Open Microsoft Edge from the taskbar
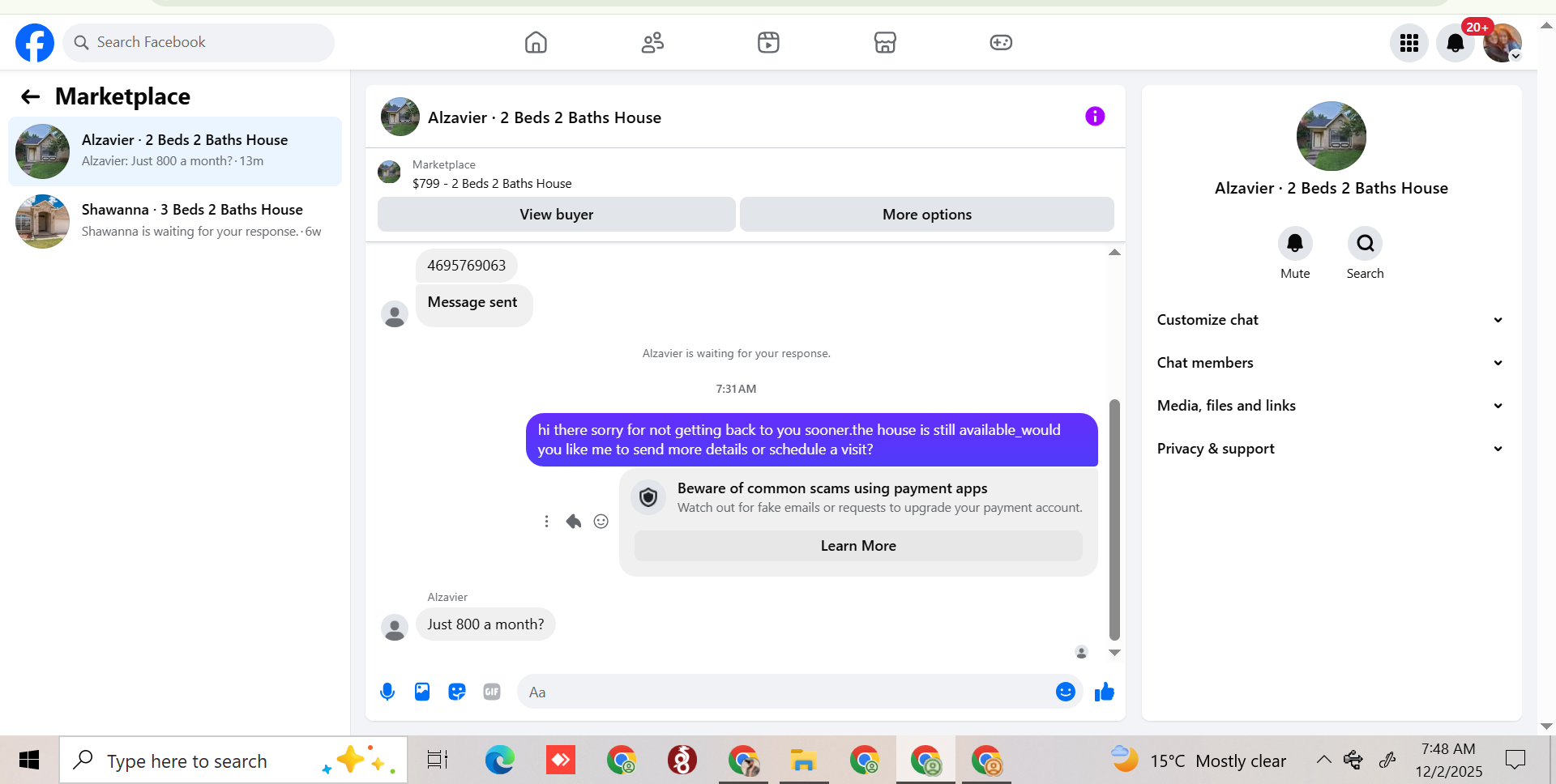1556x784 pixels. coord(499,760)
